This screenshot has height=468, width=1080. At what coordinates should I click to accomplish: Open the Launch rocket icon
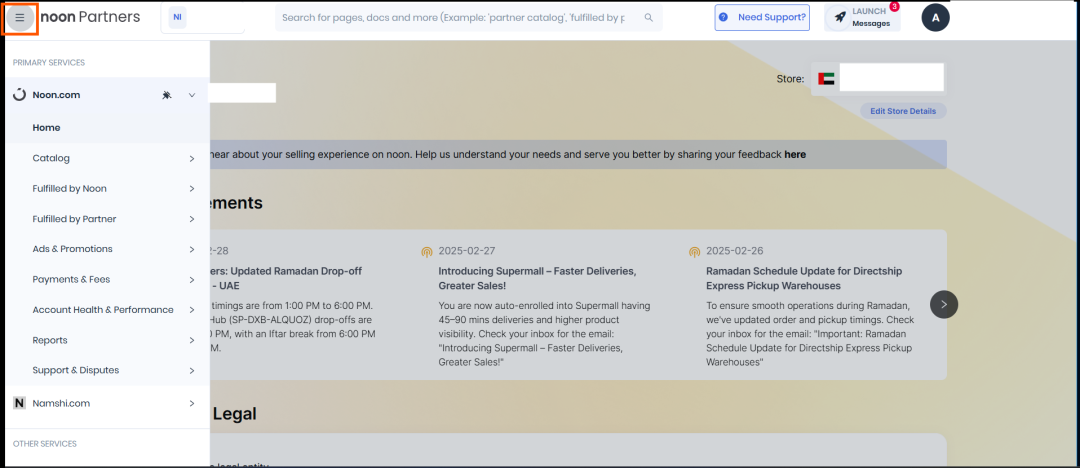coord(840,18)
